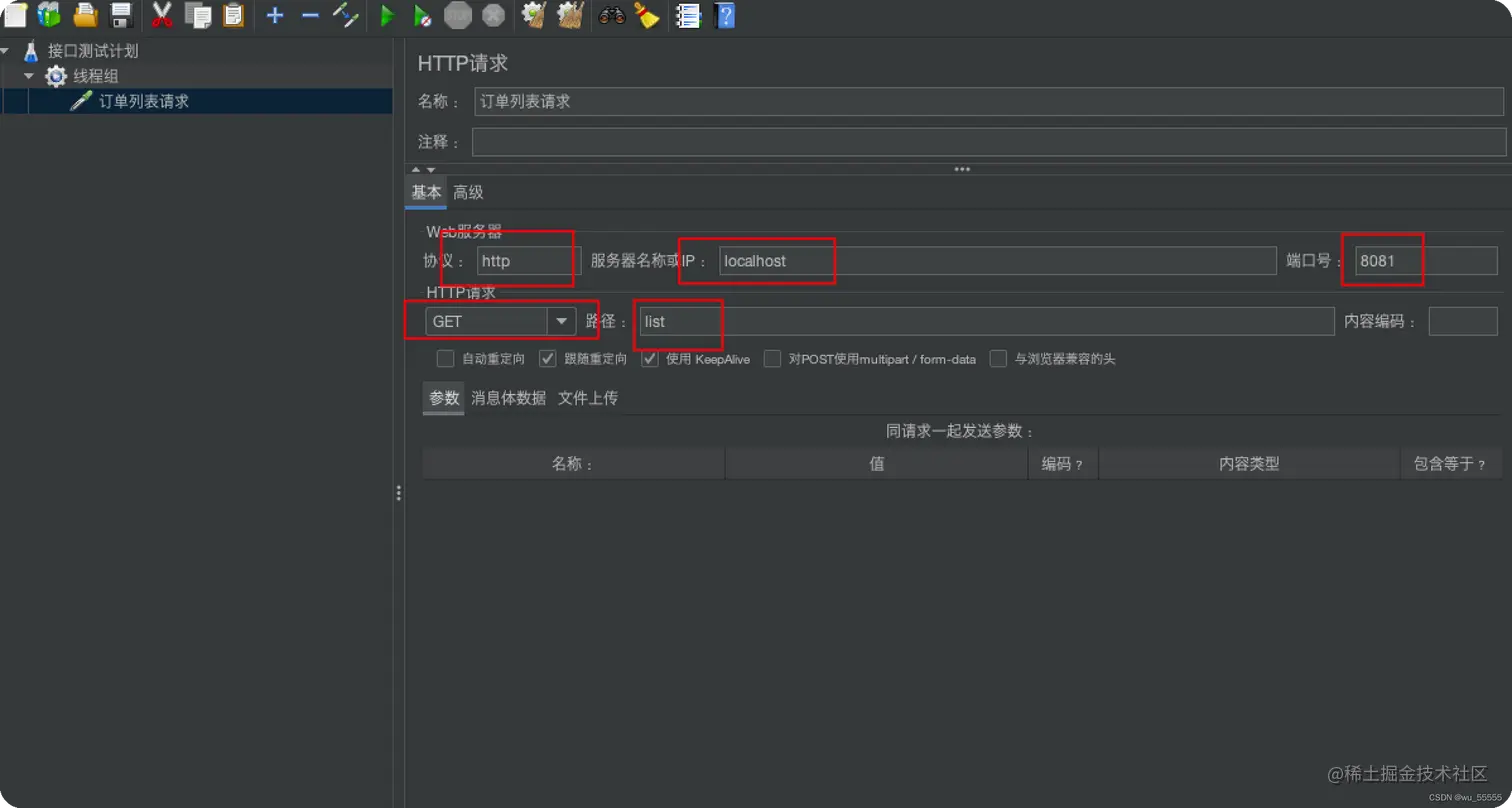Click the Stop test icon
1512x808 pixels.
[x=457, y=15]
